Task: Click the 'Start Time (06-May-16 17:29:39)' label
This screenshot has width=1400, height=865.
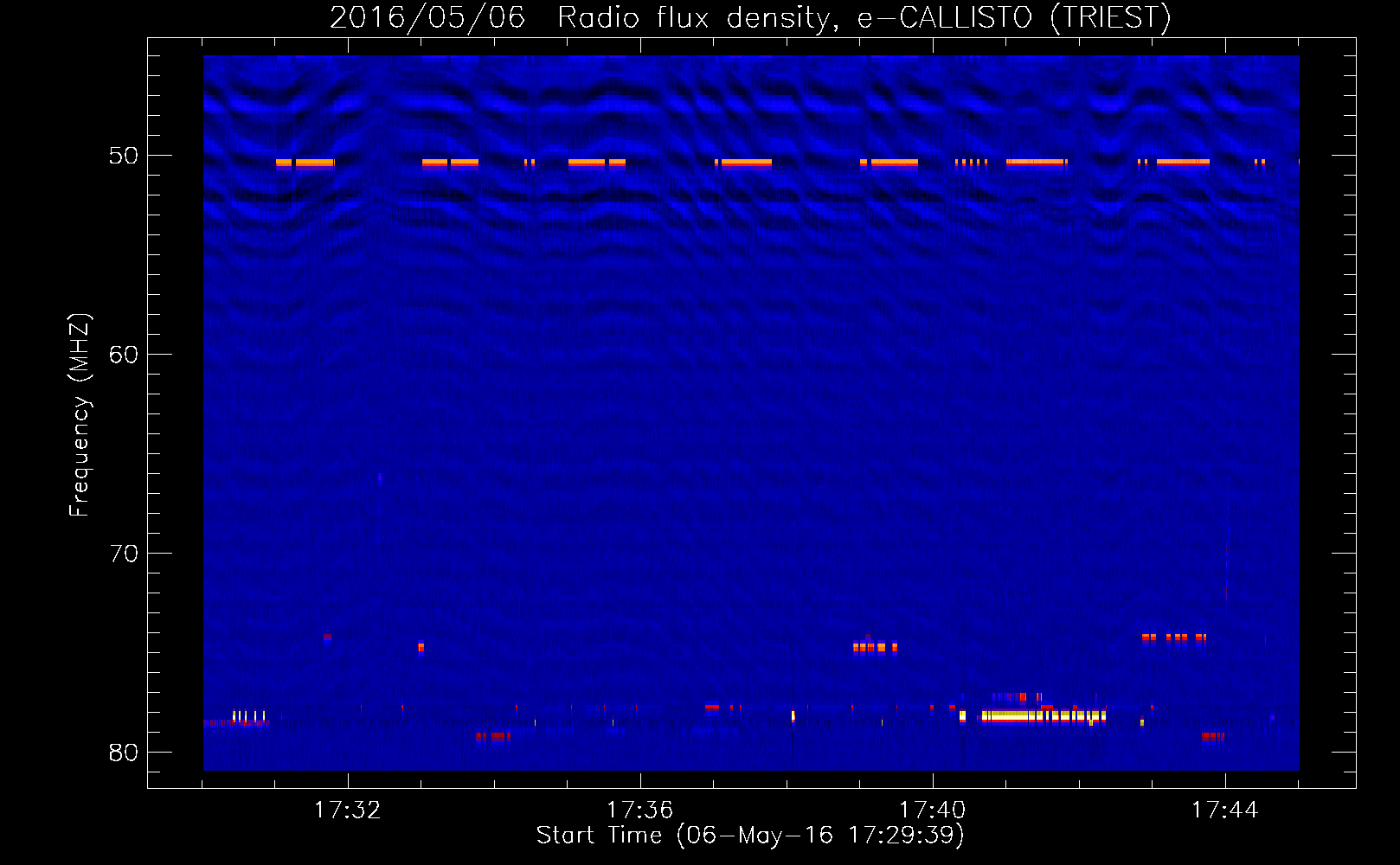Action: pyautogui.click(x=750, y=836)
